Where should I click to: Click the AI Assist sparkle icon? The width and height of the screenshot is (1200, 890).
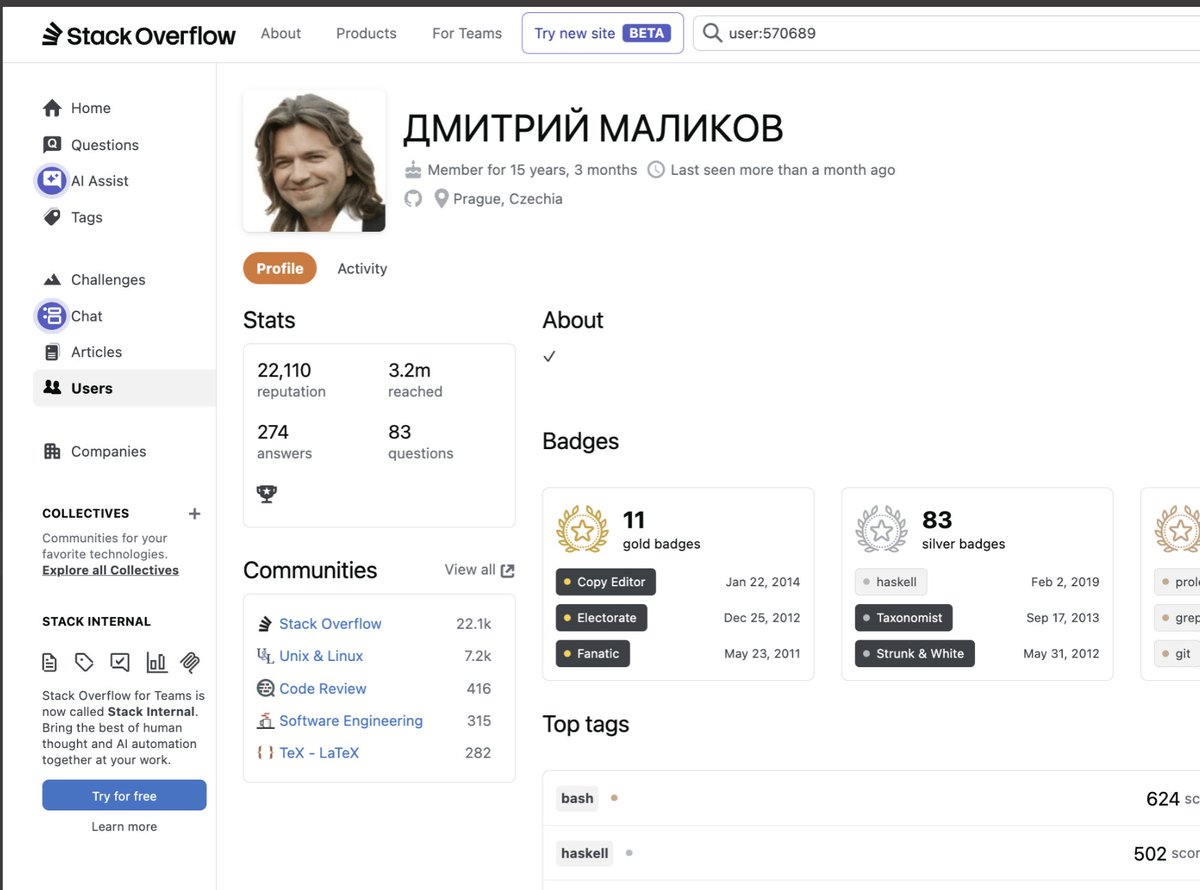tap(52, 181)
